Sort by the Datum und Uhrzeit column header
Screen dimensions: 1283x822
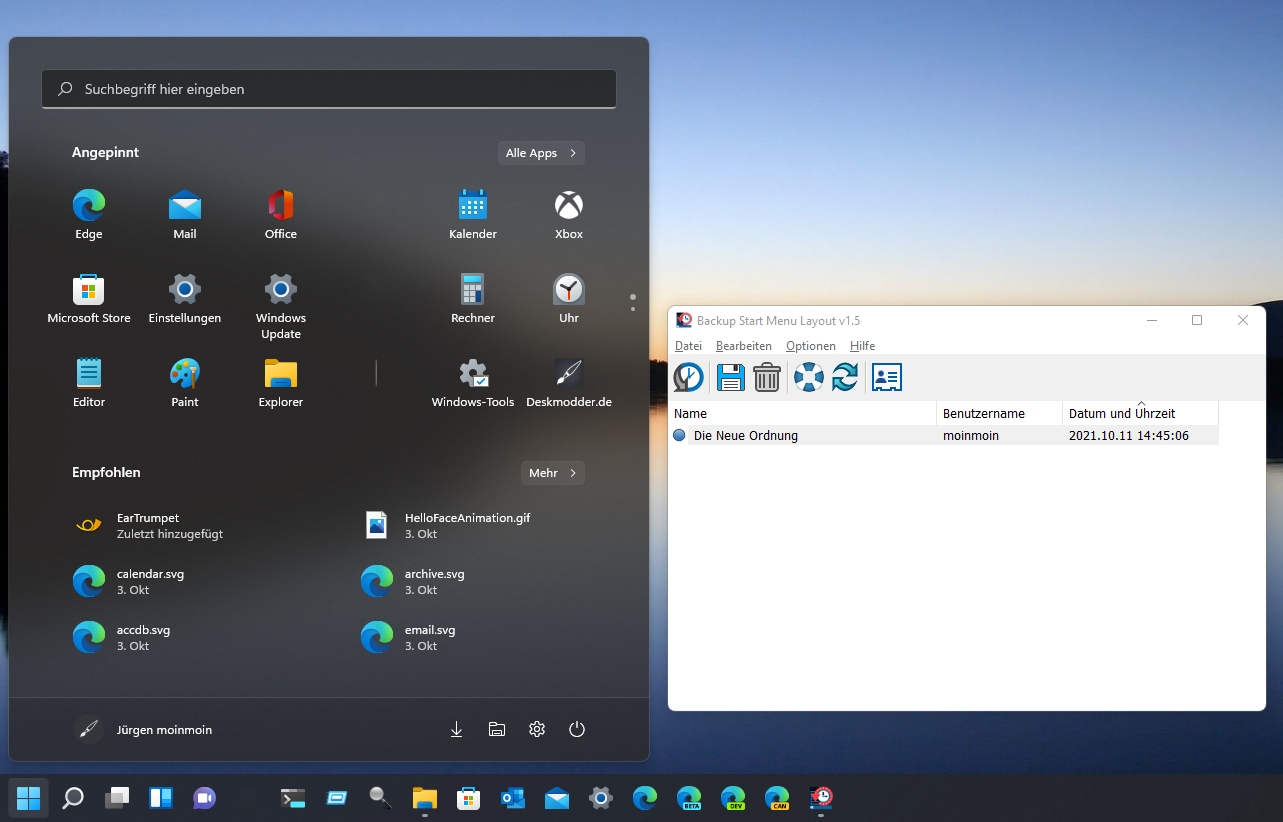coord(1140,413)
